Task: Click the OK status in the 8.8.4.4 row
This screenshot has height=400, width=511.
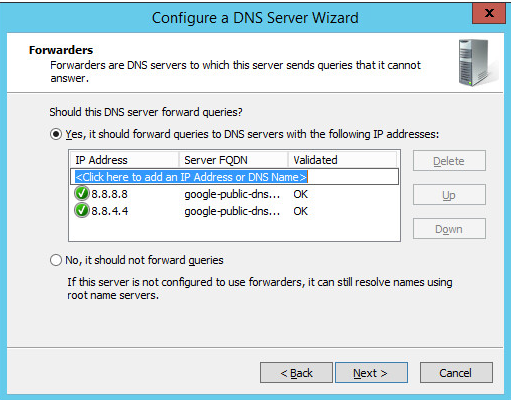Action: tap(300, 211)
